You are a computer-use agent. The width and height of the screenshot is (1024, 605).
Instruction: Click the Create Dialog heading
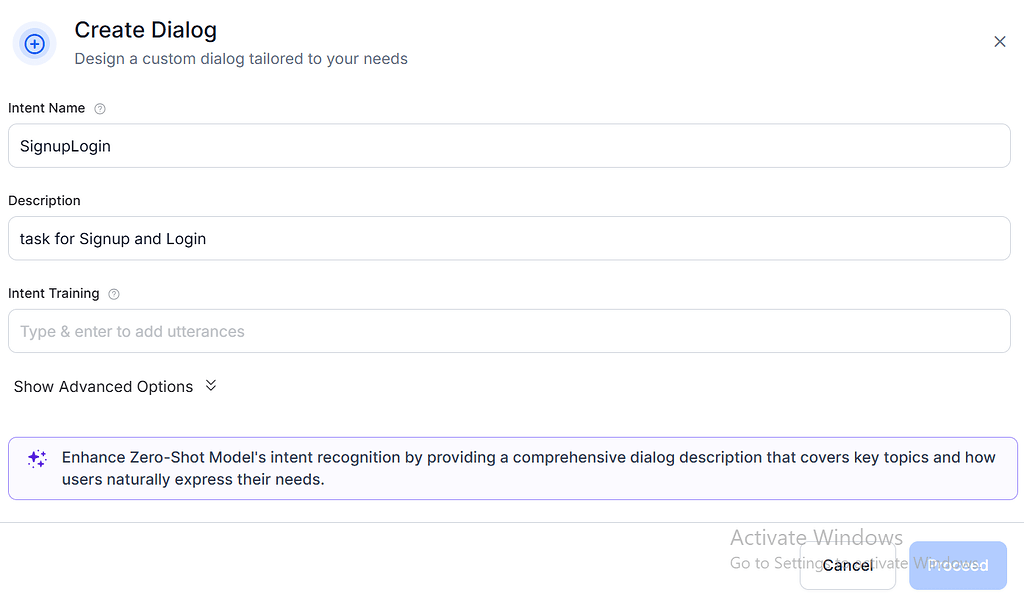click(x=145, y=30)
